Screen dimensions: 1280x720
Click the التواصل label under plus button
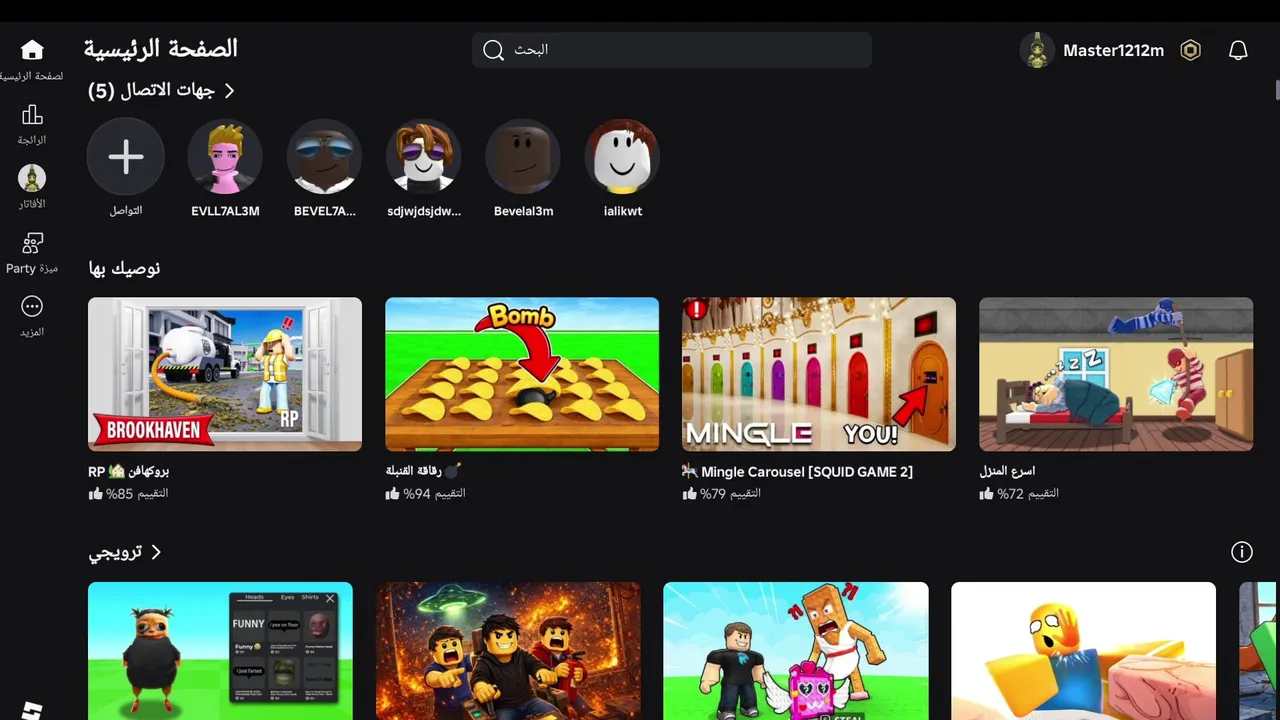click(x=126, y=211)
